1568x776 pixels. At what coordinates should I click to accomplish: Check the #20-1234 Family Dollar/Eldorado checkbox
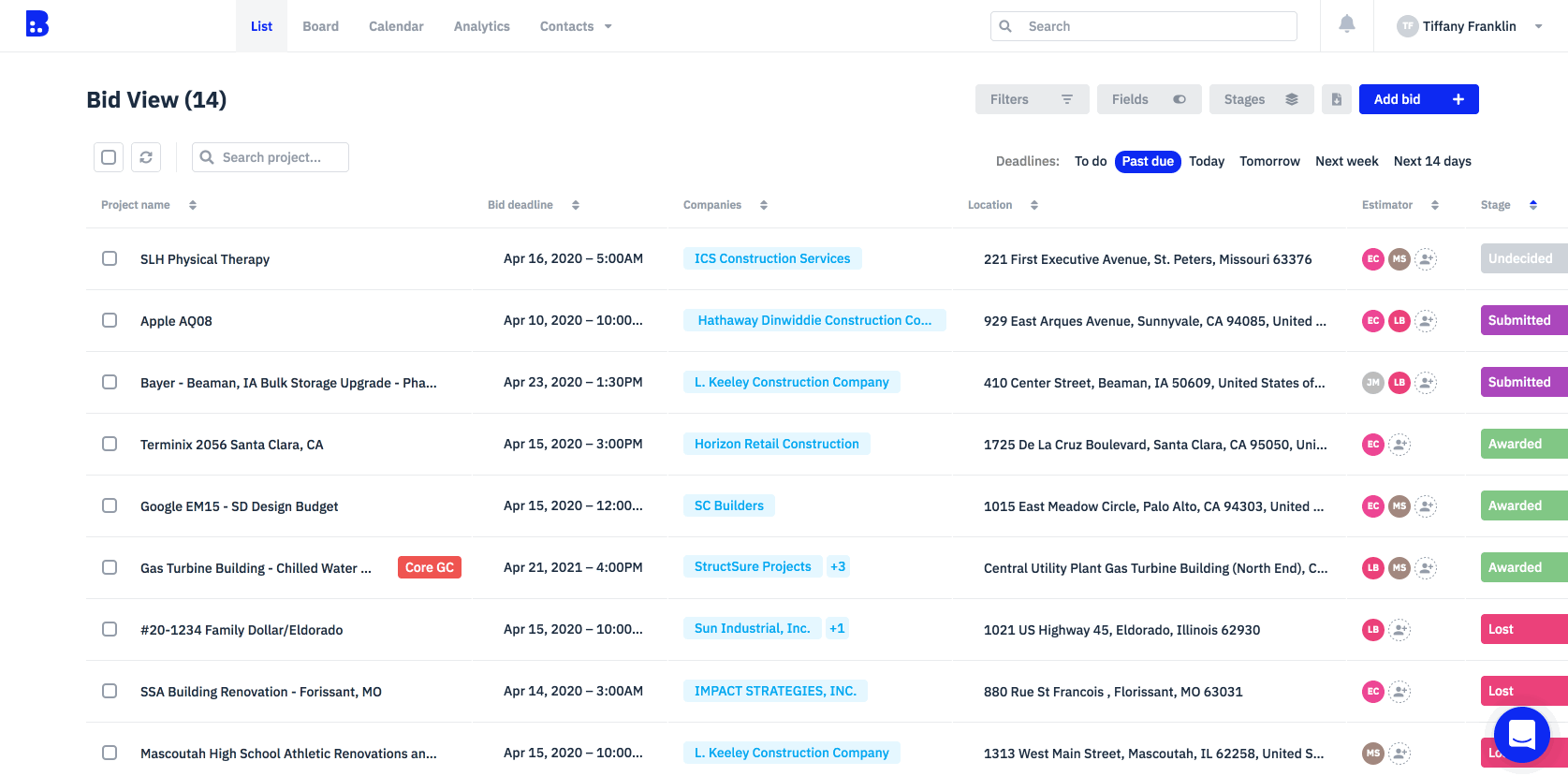pos(110,629)
